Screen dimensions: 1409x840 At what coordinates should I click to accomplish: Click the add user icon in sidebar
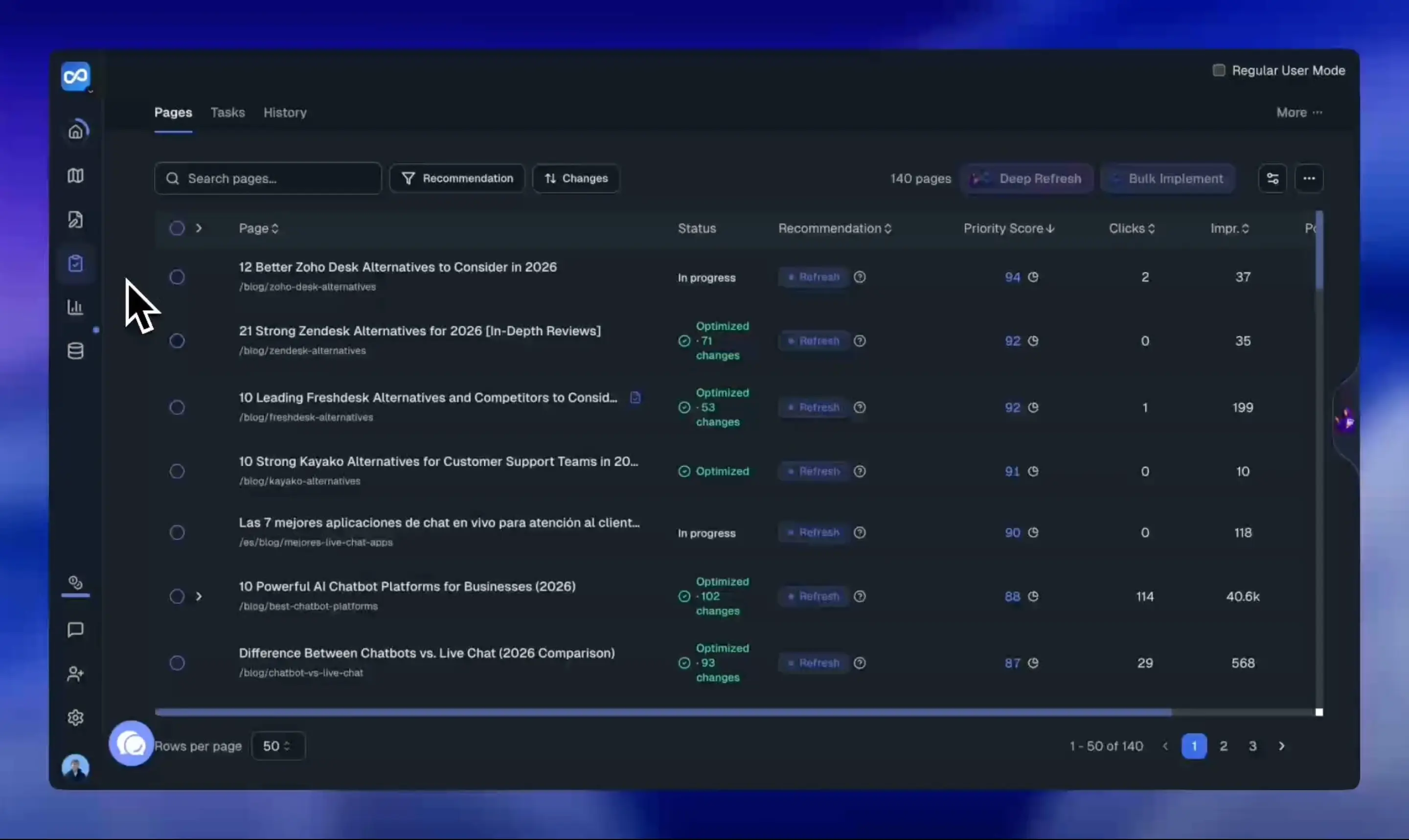(76, 674)
